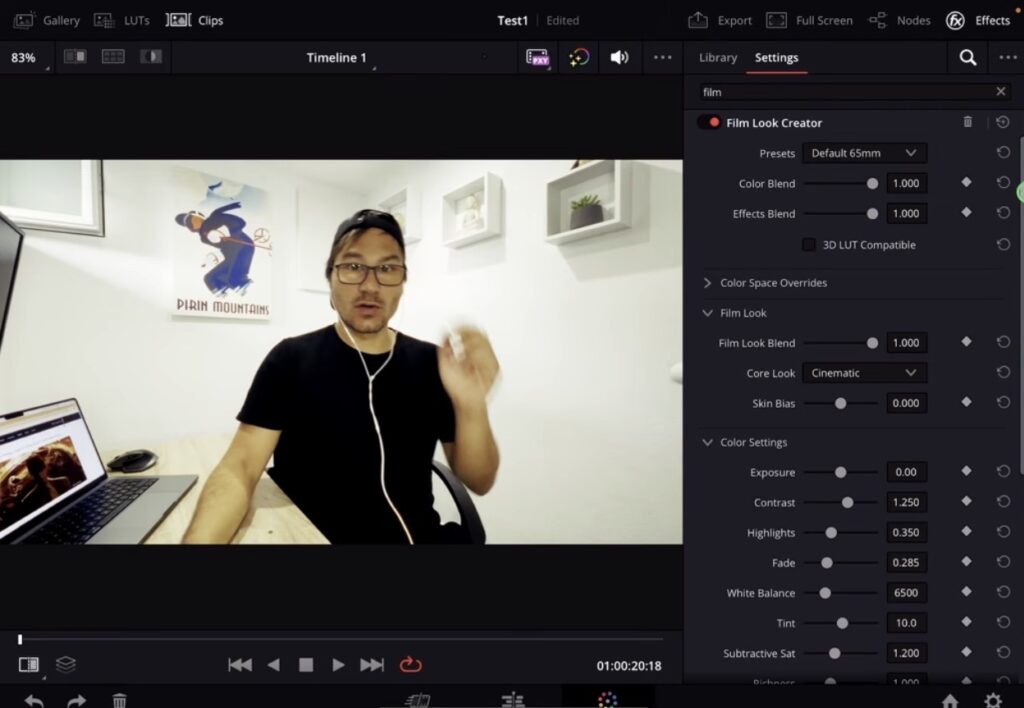Change the Core Look from Cinematic
This screenshot has height=708, width=1024.
point(864,372)
